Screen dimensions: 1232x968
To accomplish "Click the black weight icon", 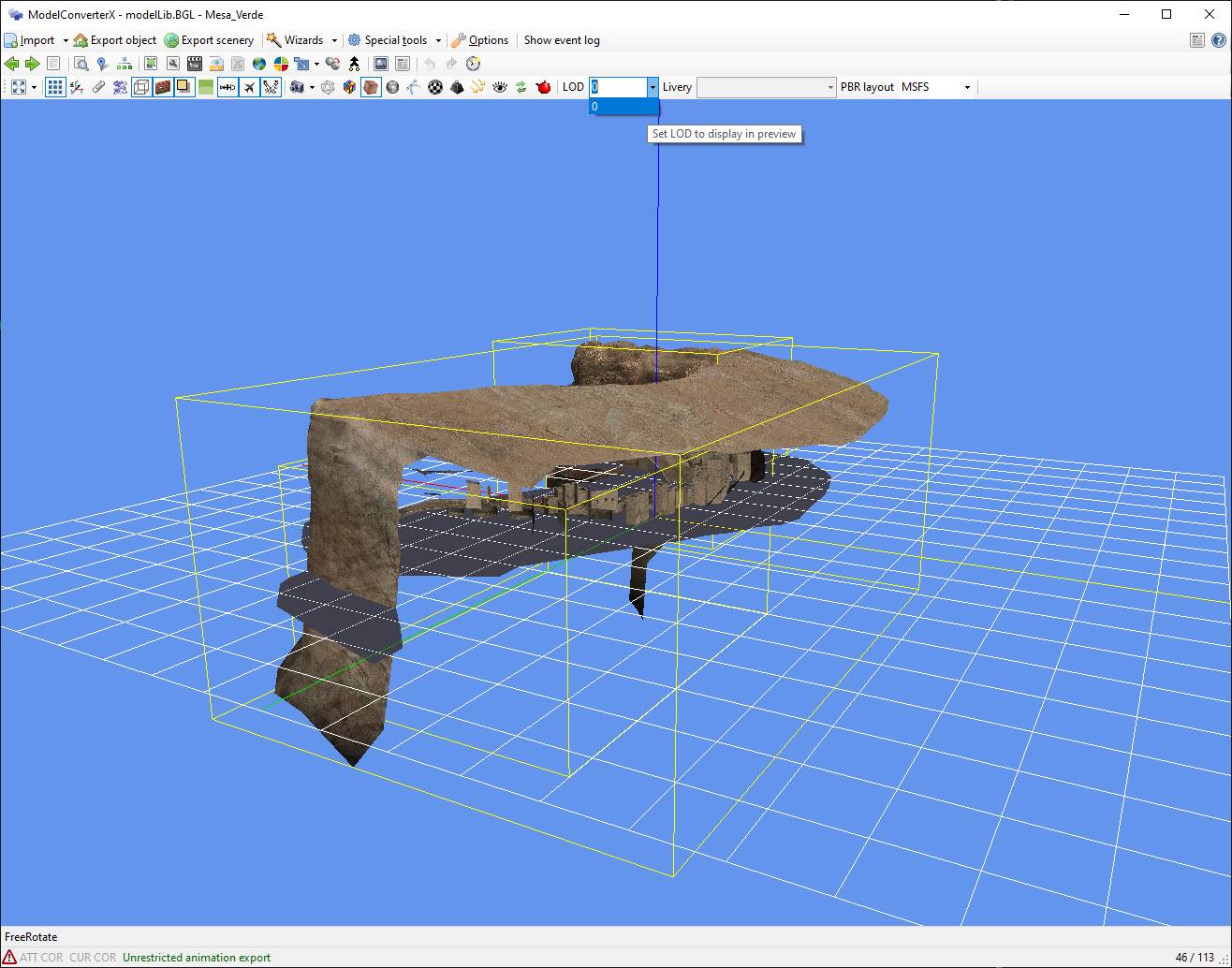I will point(457,87).
